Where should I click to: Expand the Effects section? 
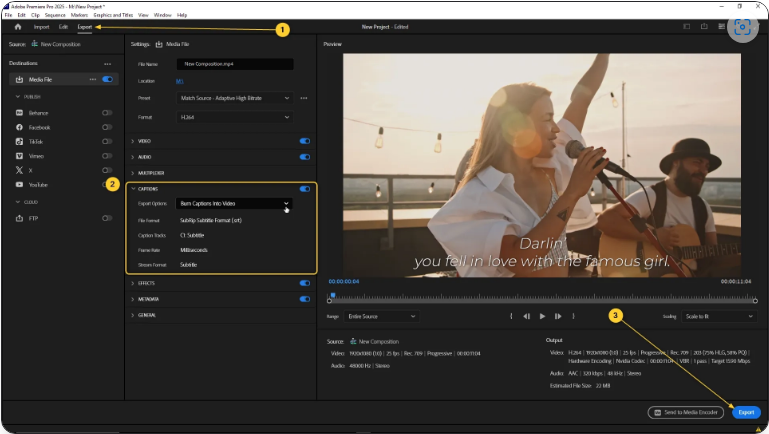click(x=132, y=283)
